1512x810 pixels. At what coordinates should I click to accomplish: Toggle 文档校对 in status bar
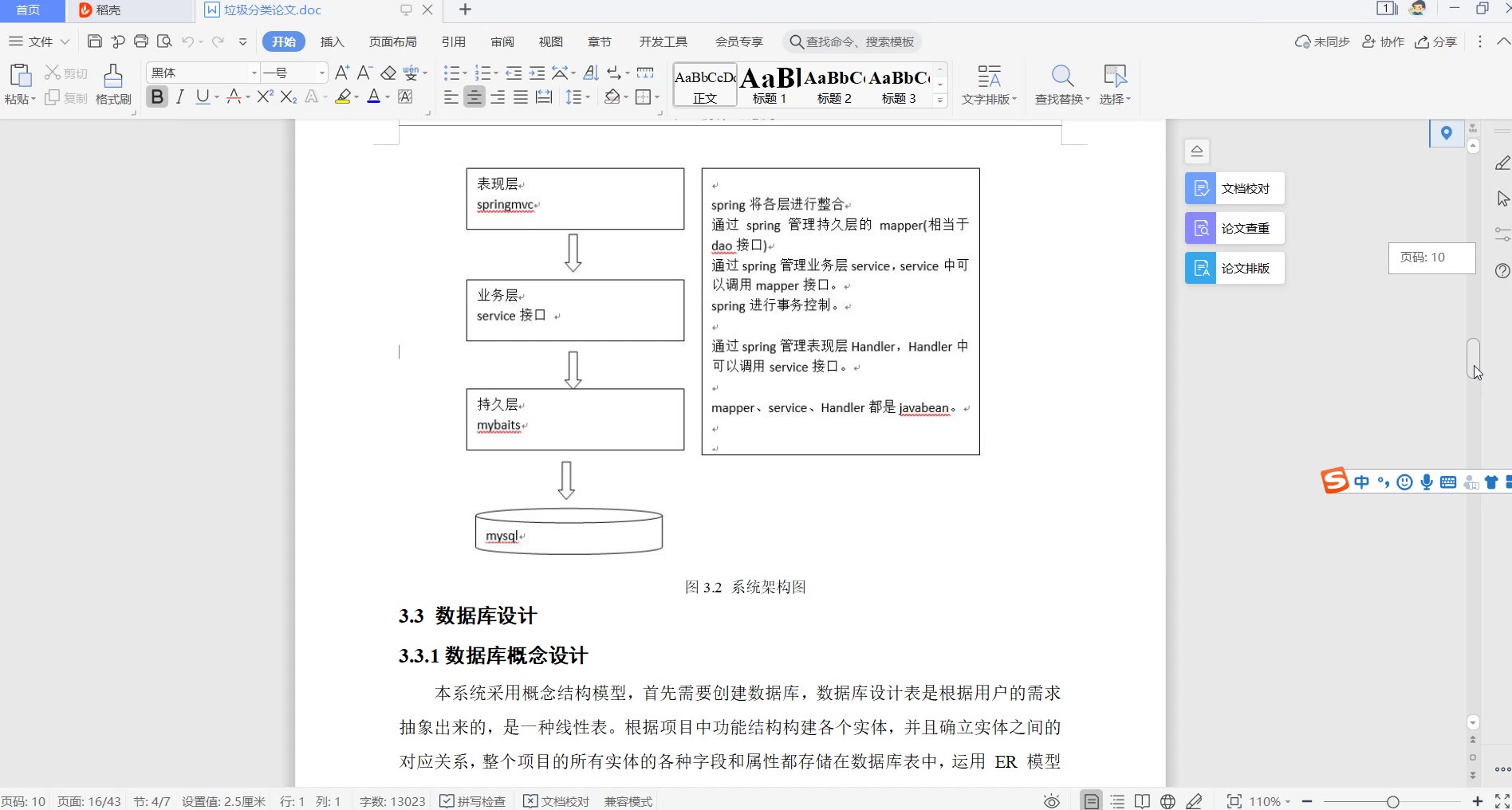pyautogui.click(x=556, y=801)
